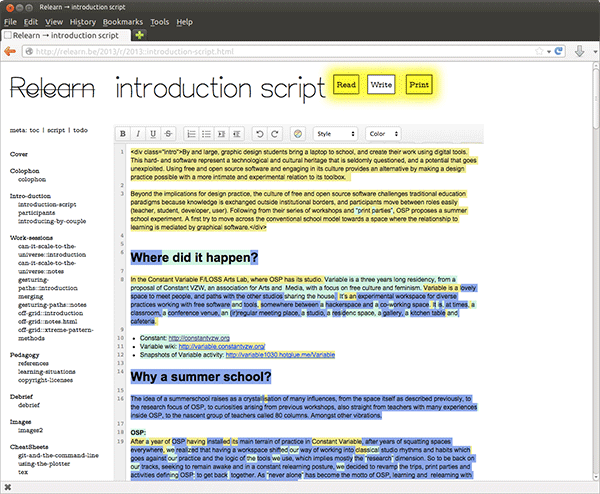
Task: Close the find bar X at bottom left
Action: 8,487
